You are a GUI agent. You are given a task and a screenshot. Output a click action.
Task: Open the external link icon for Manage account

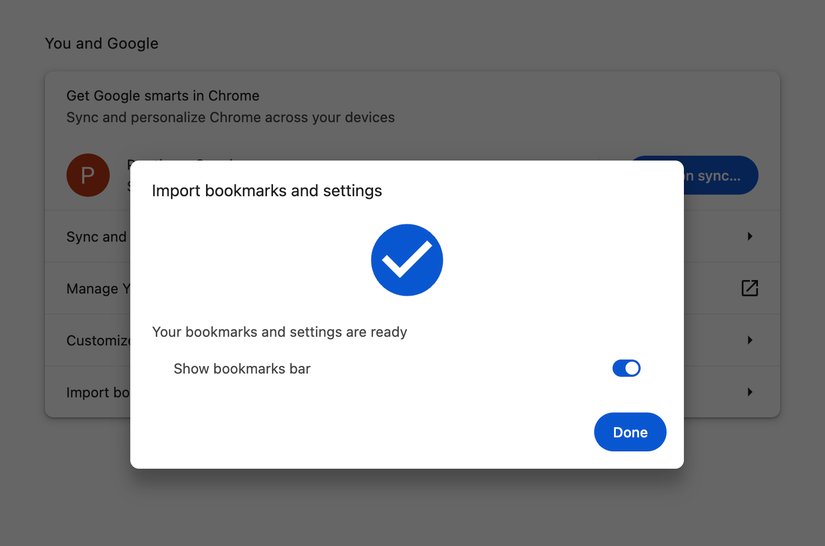(x=749, y=288)
